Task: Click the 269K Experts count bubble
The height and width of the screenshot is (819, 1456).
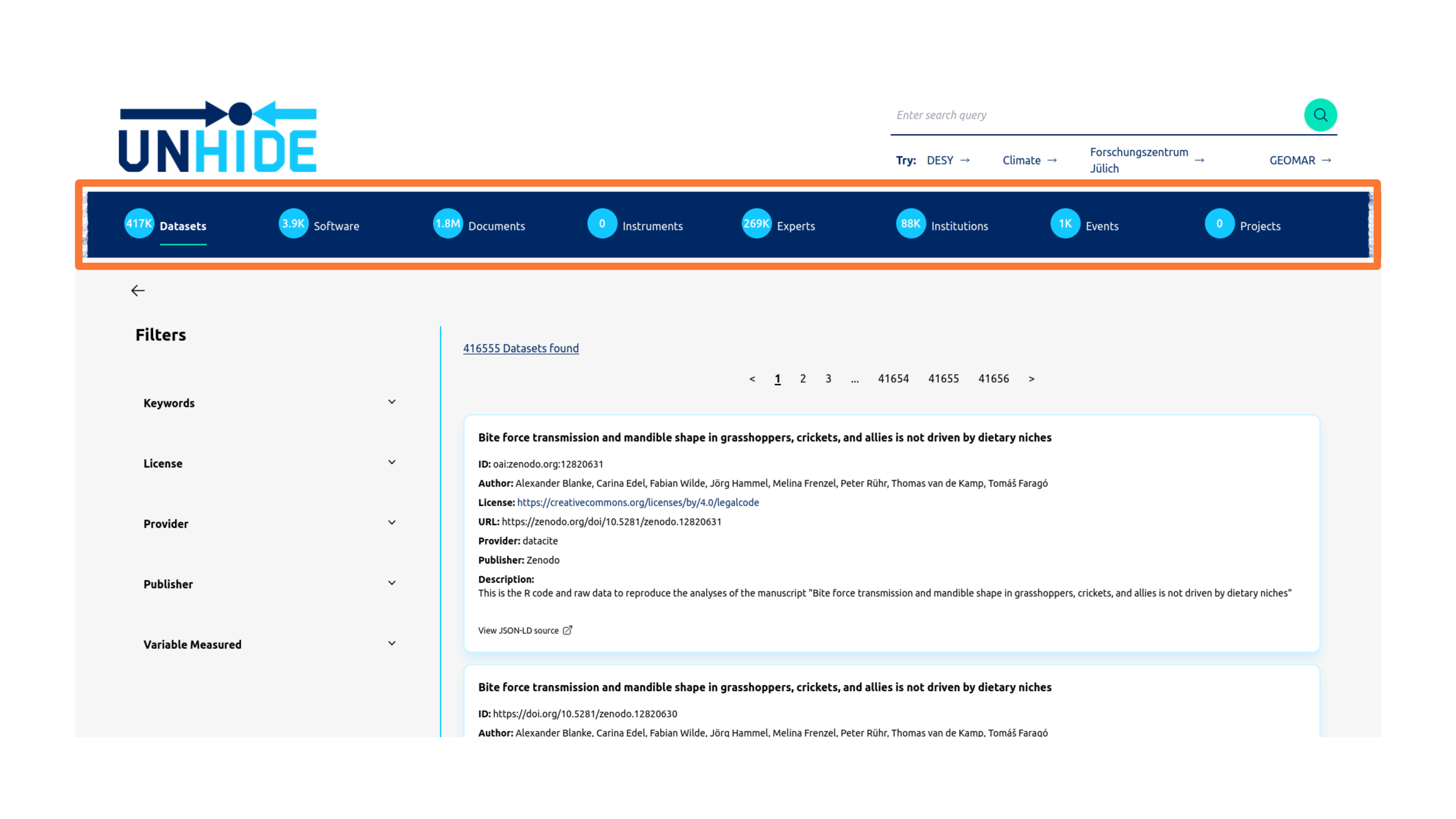Action: (x=756, y=224)
